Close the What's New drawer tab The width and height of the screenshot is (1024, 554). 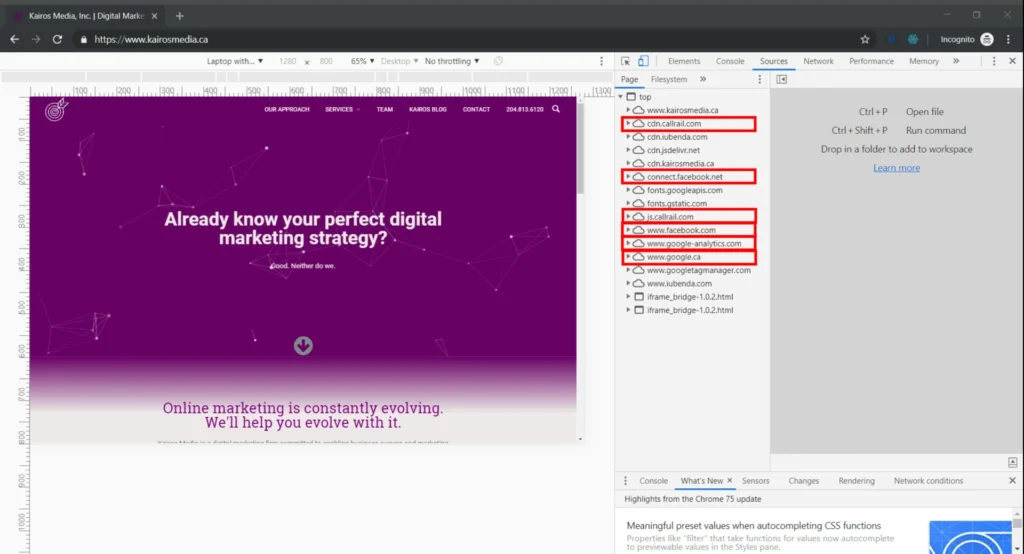[x=730, y=481]
